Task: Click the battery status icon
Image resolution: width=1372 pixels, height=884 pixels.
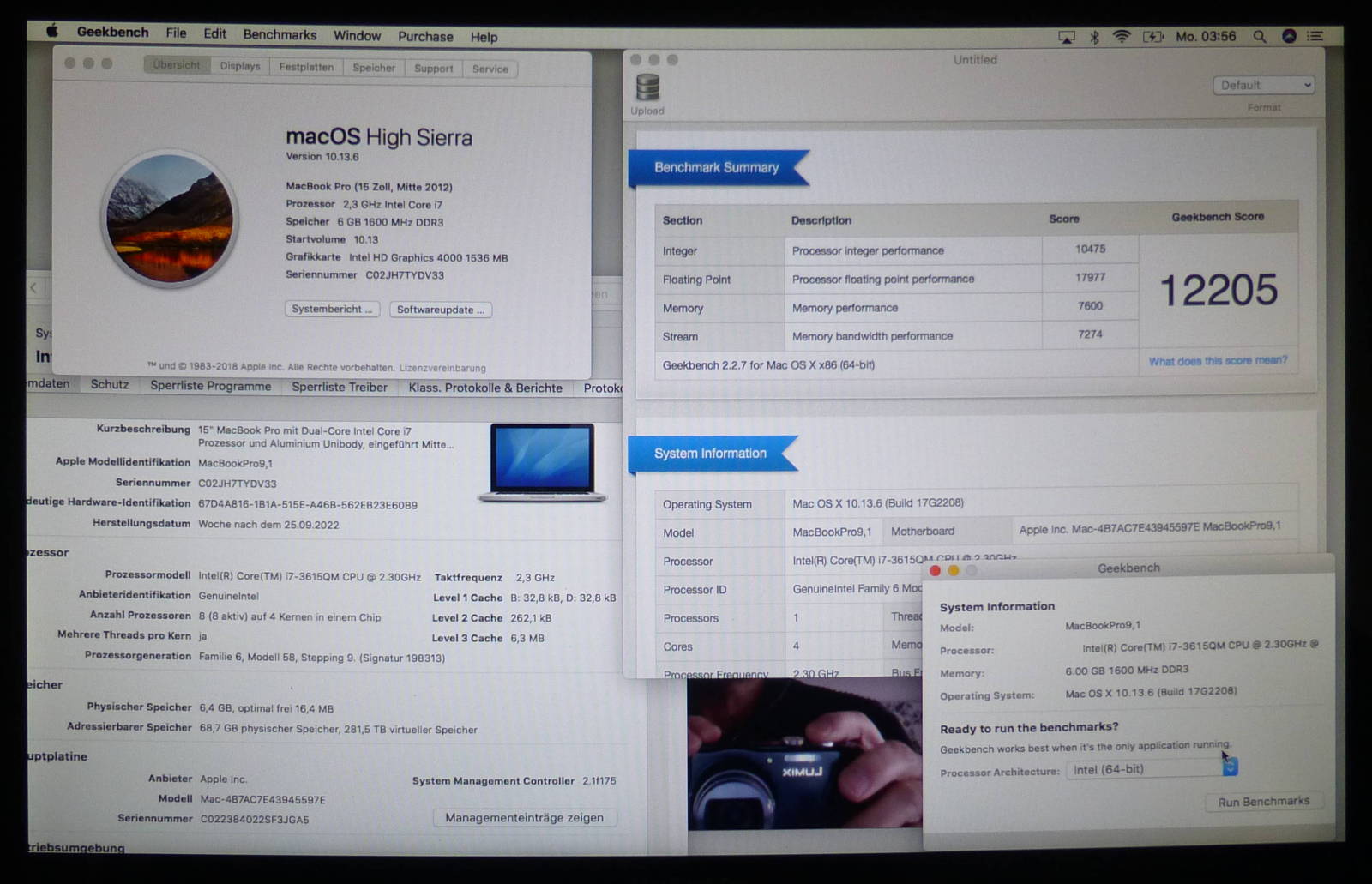Action: coord(1152,37)
